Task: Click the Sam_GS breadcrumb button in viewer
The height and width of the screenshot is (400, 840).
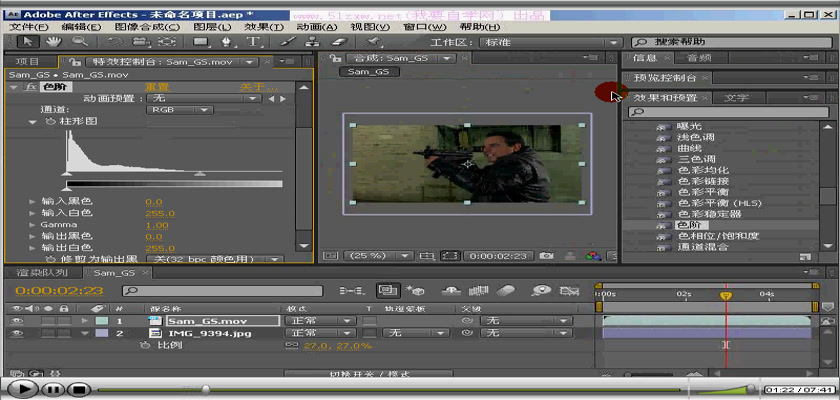Action: pyautogui.click(x=369, y=72)
